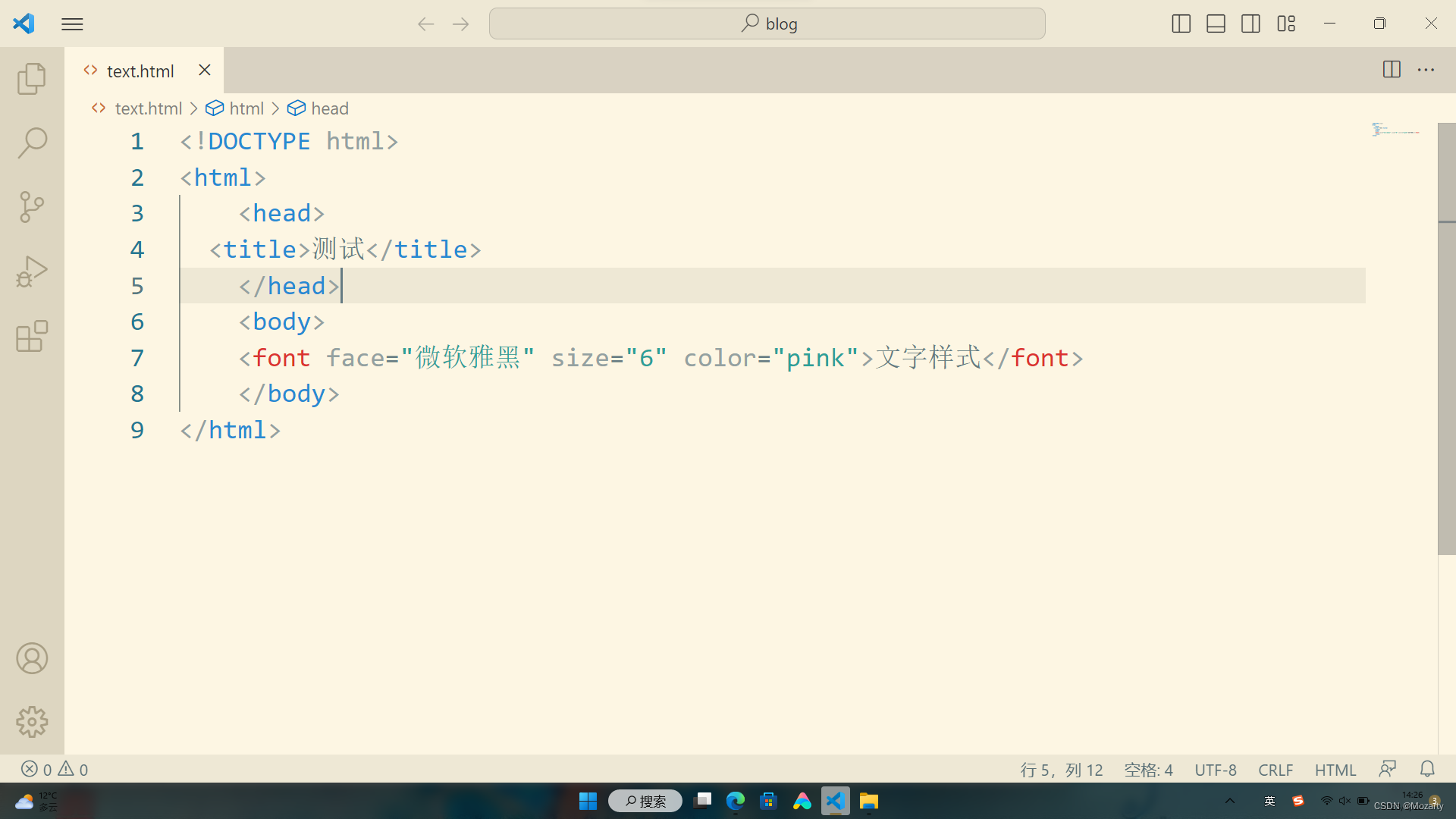Click the feedback person icon in status bar
The width and height of the screenshot is (1456, 819).
(x=1388, y=769)
